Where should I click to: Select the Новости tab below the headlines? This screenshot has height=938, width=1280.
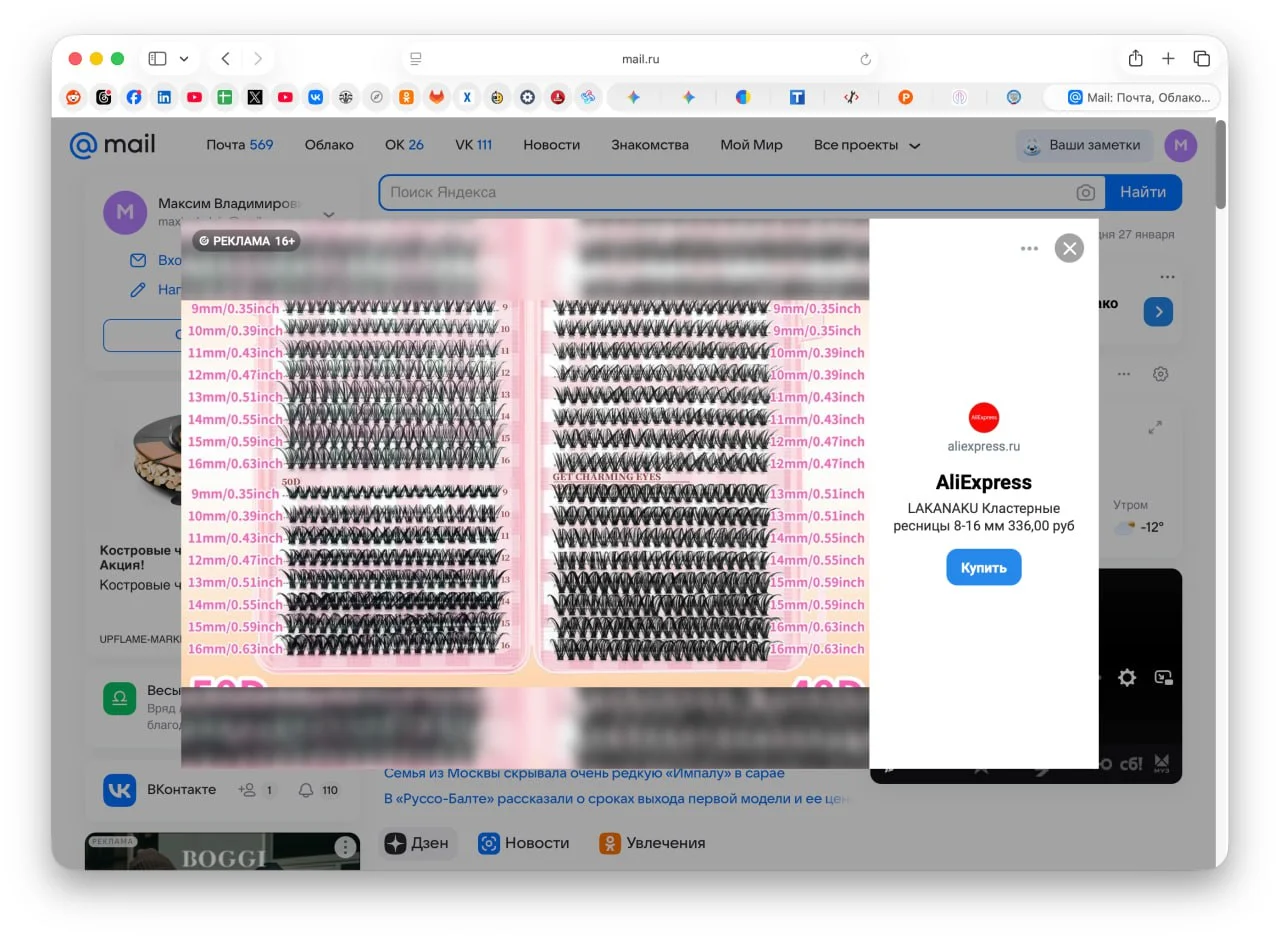[524, 843]
